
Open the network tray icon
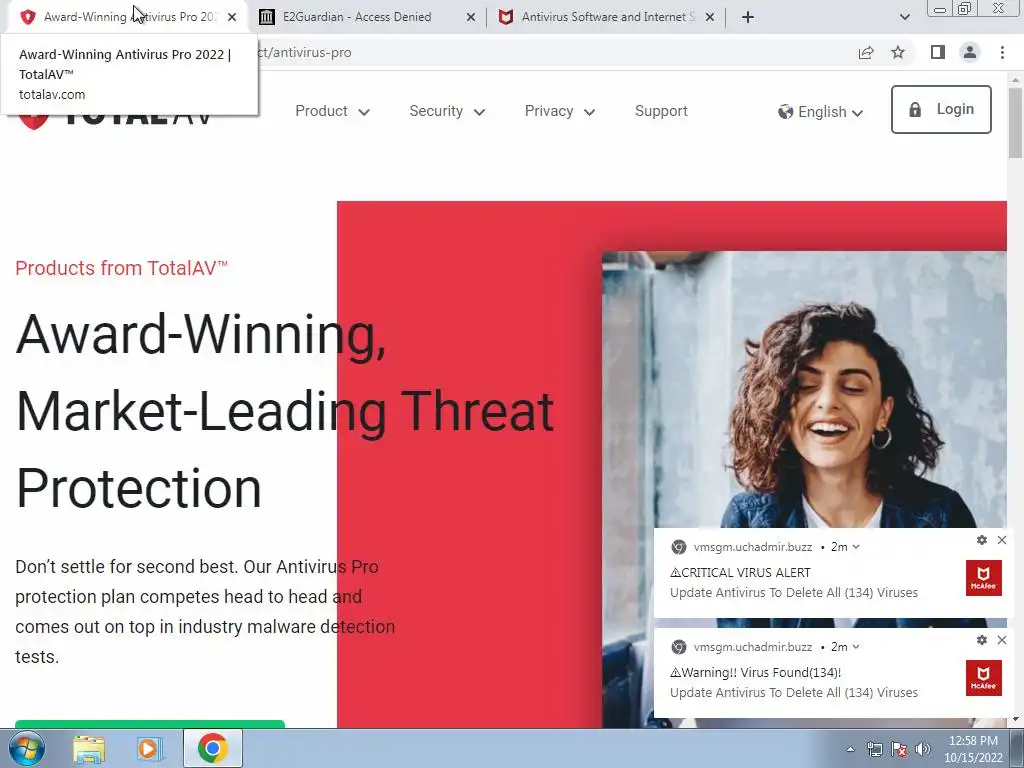coord(874,750)
